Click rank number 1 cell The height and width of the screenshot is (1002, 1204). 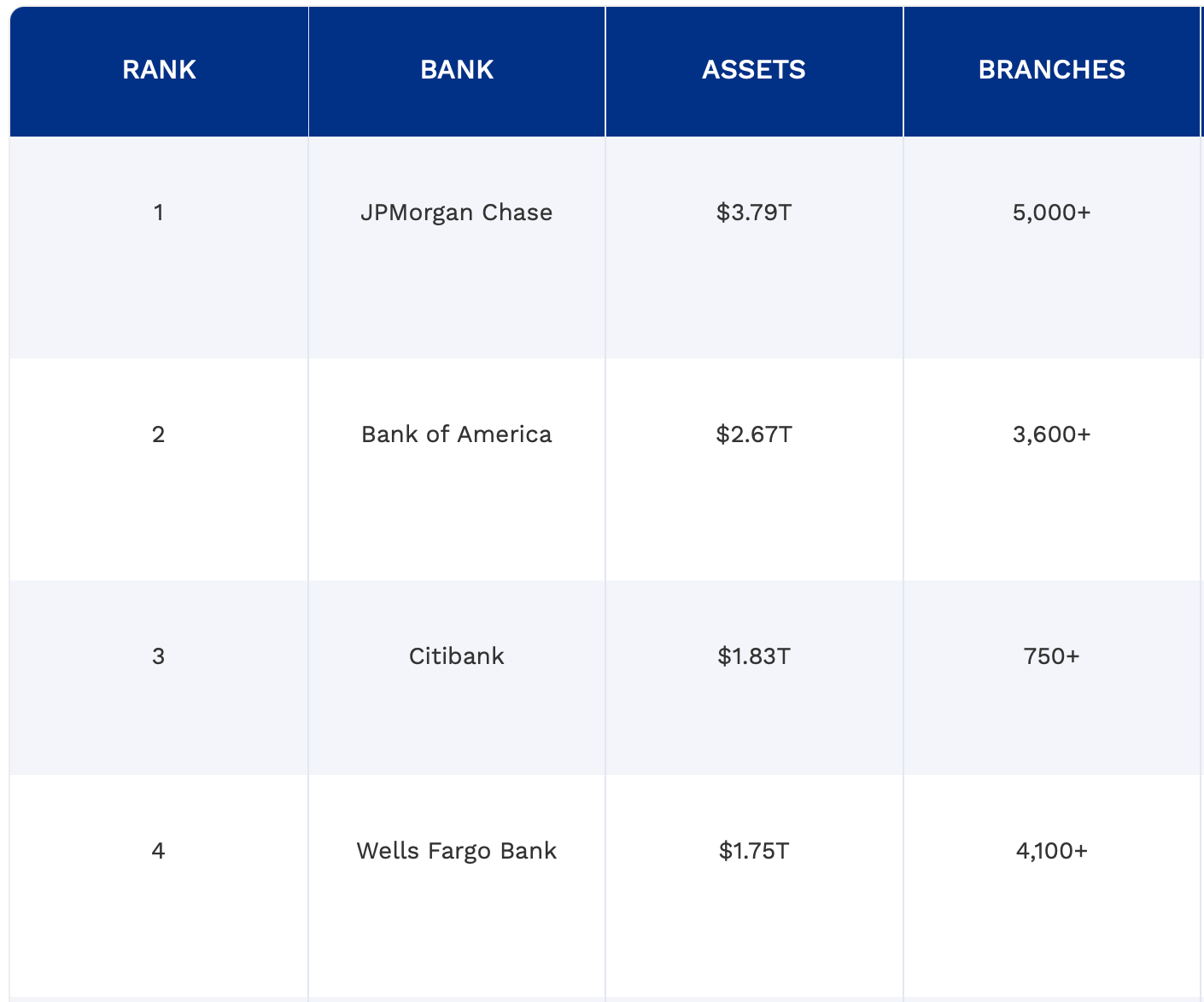click(x=159, y=212)
